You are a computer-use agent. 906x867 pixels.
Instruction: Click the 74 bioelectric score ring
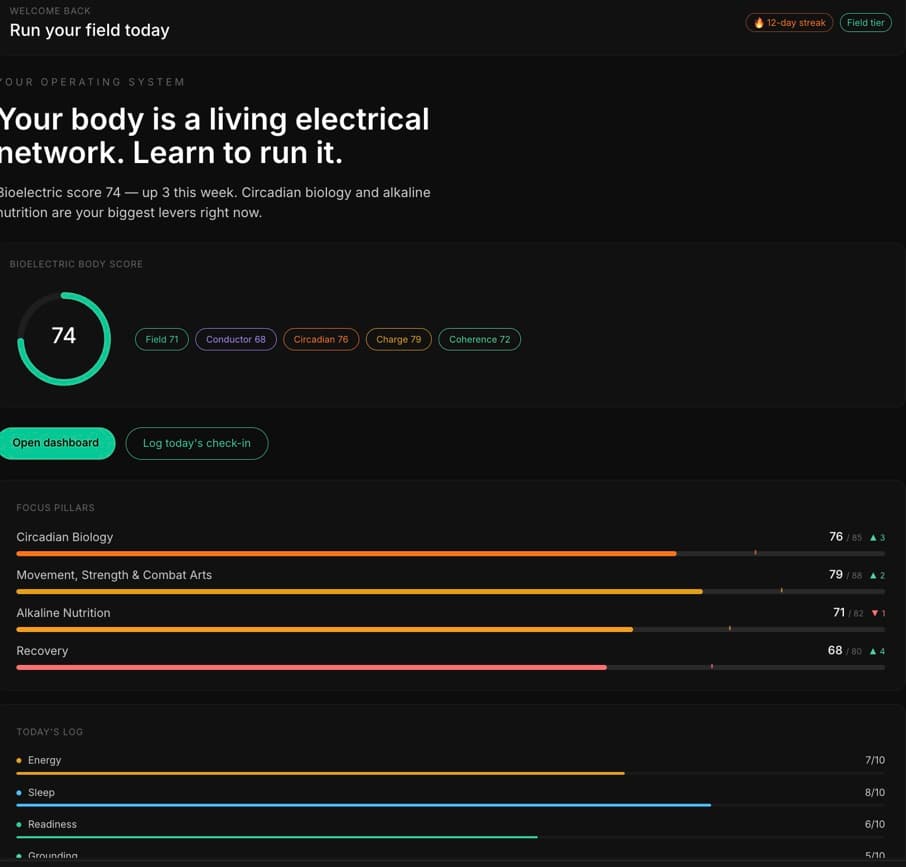coord(64,338)
